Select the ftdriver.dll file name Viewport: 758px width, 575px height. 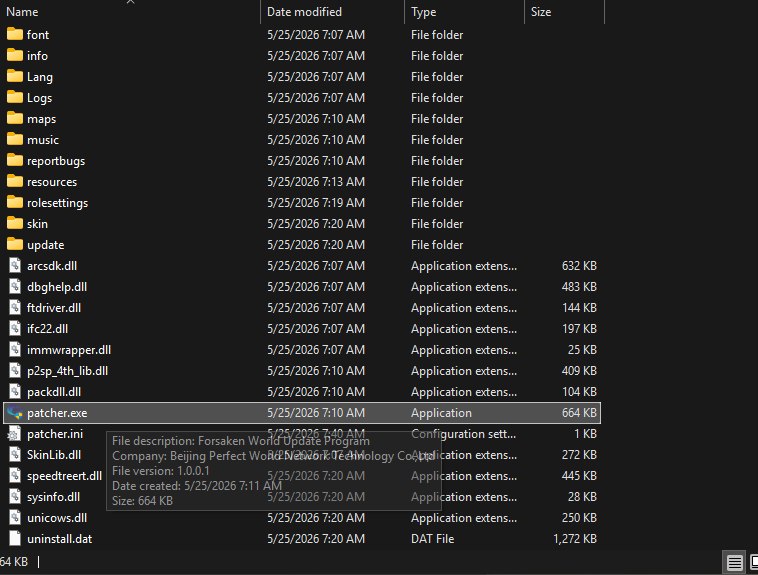[54, 308]
